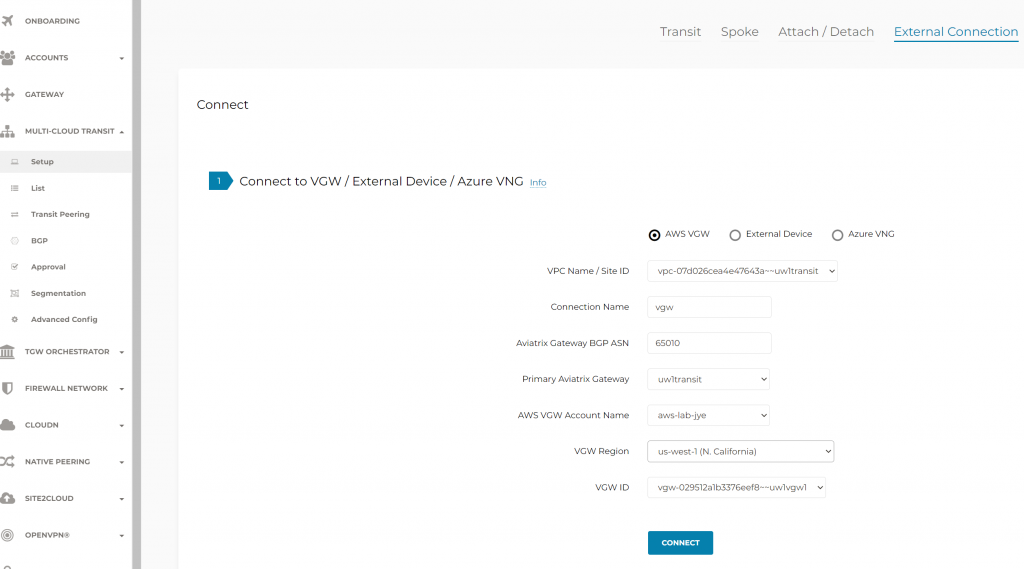Click the Connect button
The height and width of the screenshot is (569, 1024).
click(680, 543)
